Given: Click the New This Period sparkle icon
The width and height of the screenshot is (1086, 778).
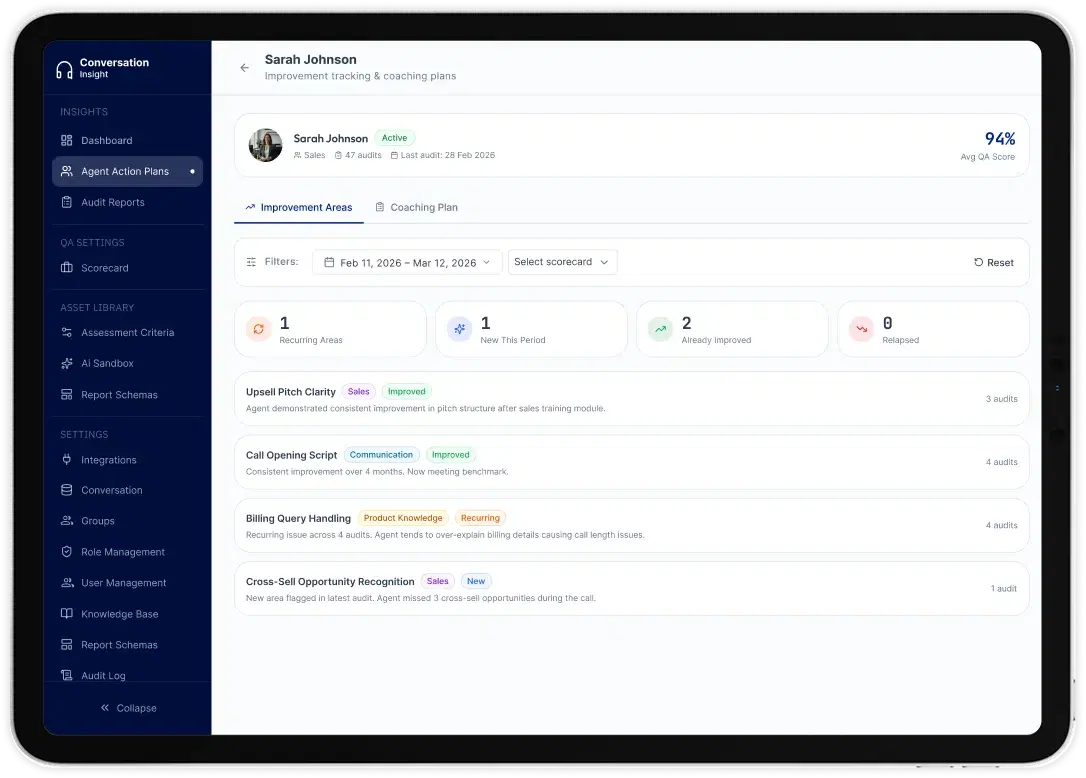Looking at the screenshot, I should 459,329.
